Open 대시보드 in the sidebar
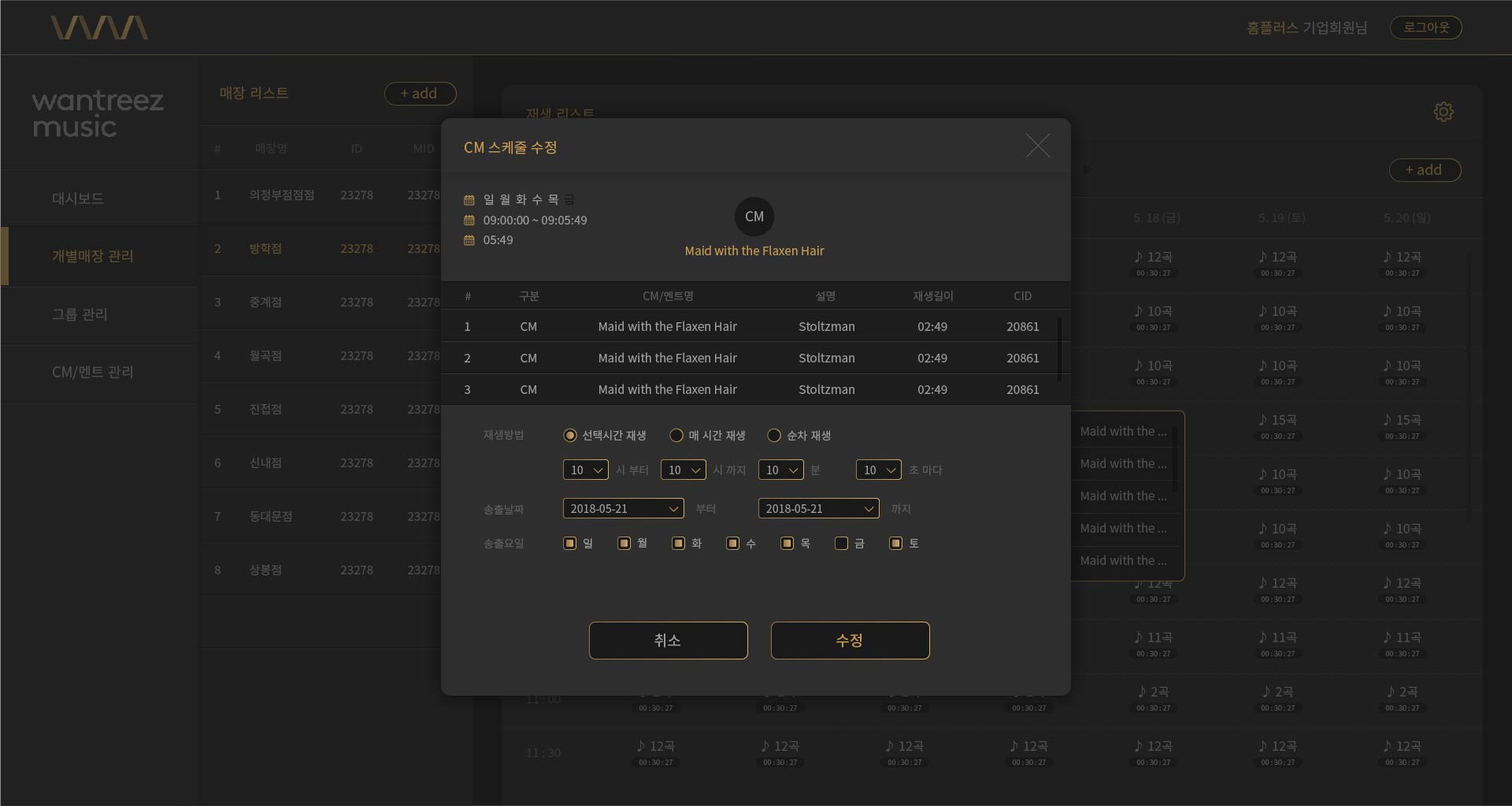 point(78,199)
